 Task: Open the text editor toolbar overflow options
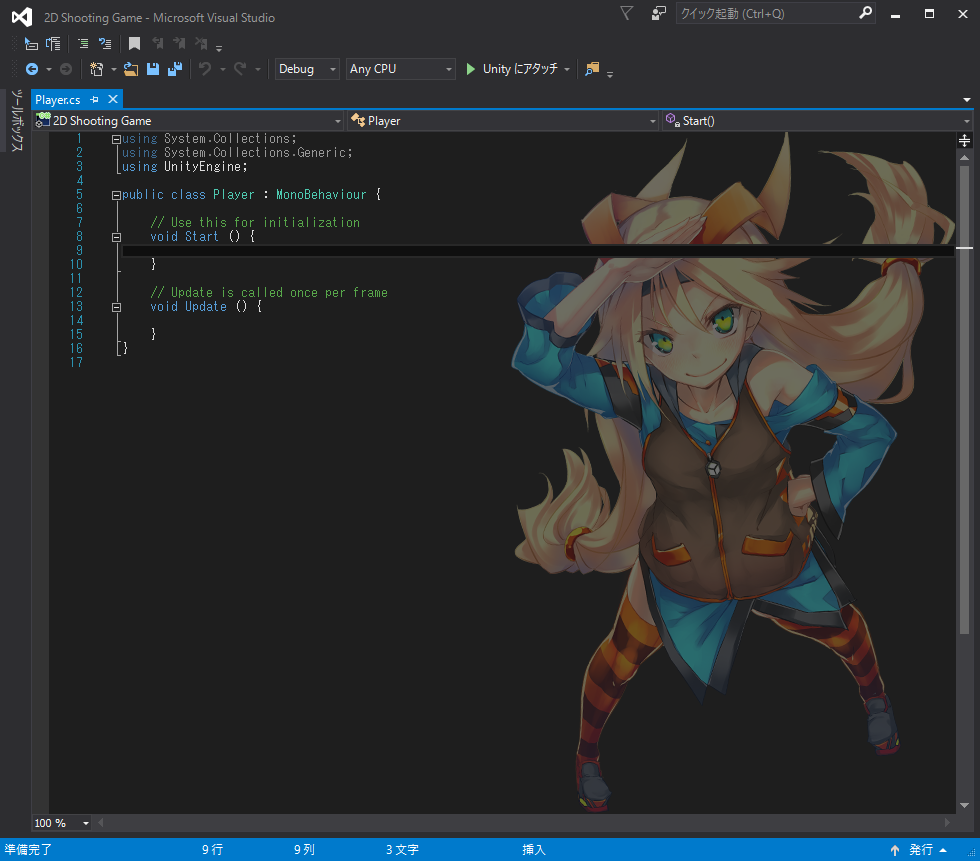[219, 47]
